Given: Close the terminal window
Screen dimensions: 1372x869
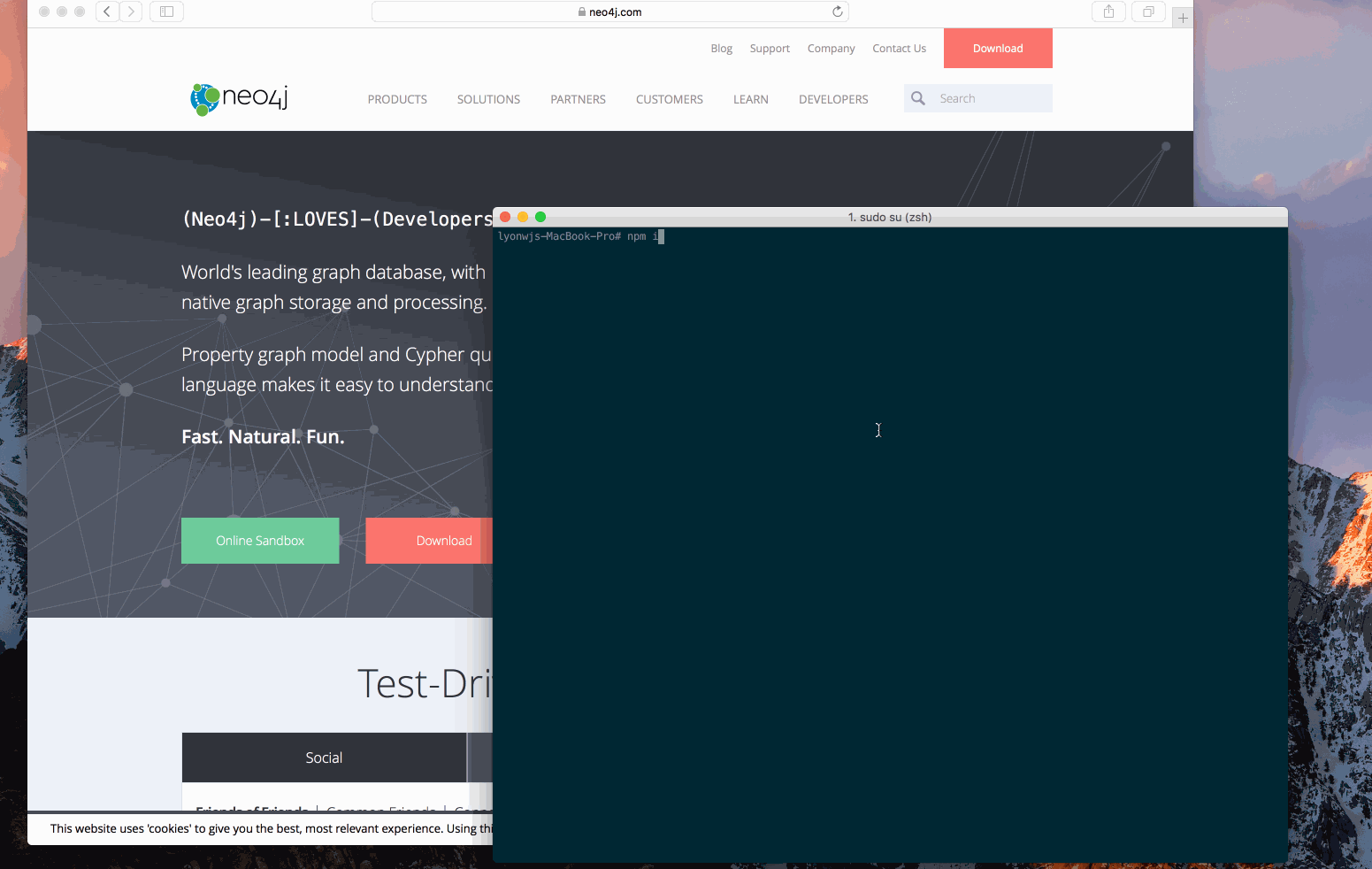Looking at the screenshot, I should point(505,217).
